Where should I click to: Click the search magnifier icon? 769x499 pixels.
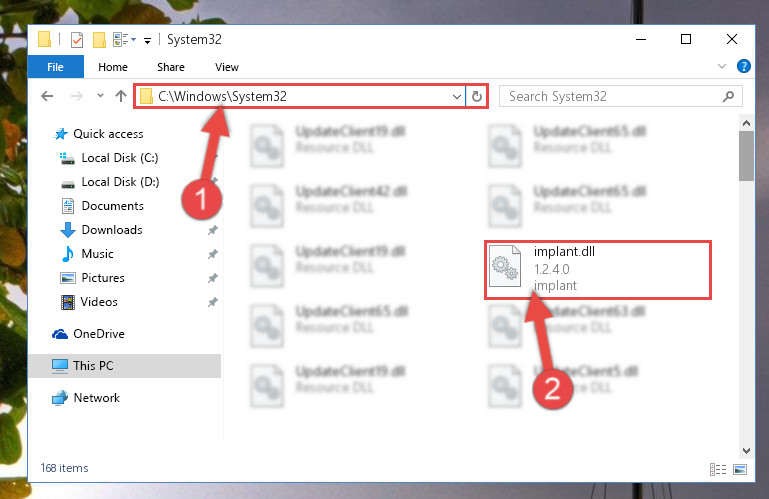click(x=728, y=97)
